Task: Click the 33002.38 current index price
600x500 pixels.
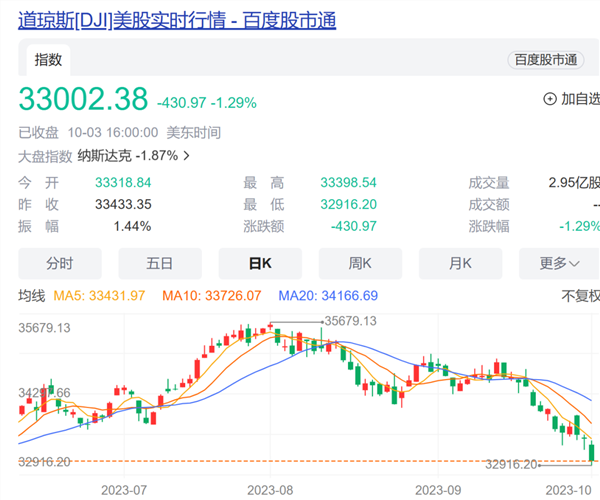Action: pyautogui.click(x=83, y=99)
